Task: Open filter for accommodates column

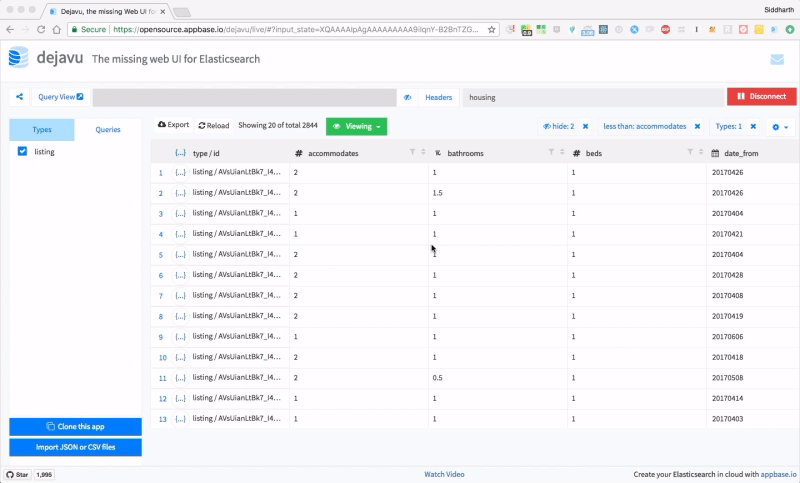Action: 412,152
